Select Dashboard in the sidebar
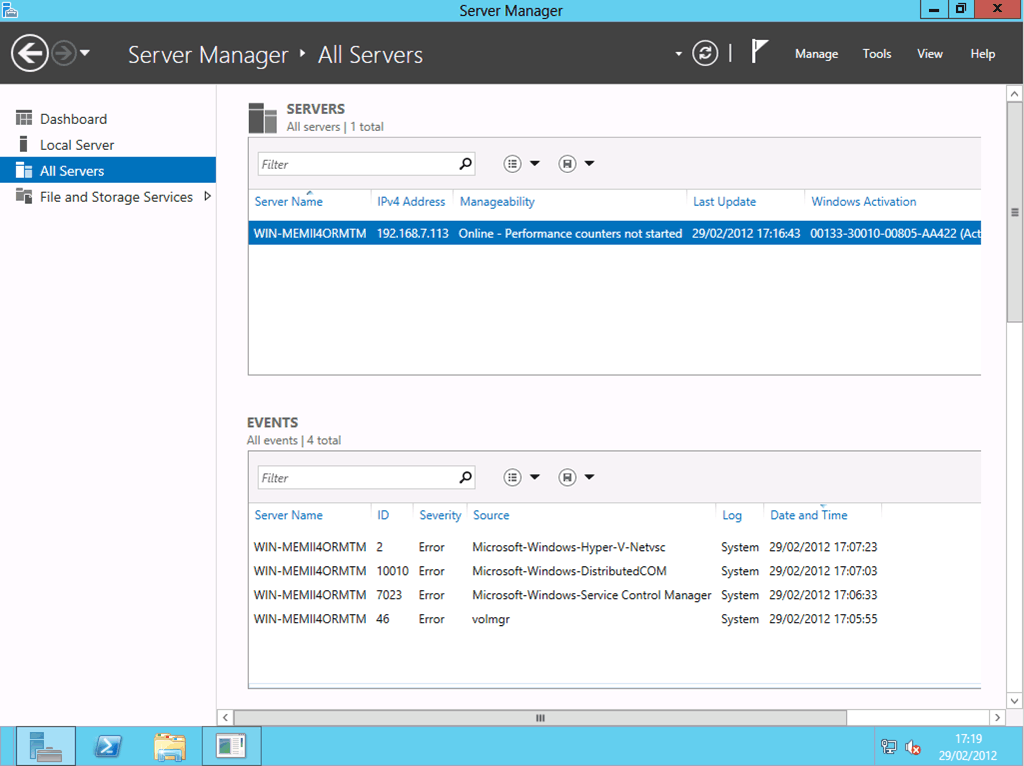Screen dimensions: 1024x766 (73, 119)
